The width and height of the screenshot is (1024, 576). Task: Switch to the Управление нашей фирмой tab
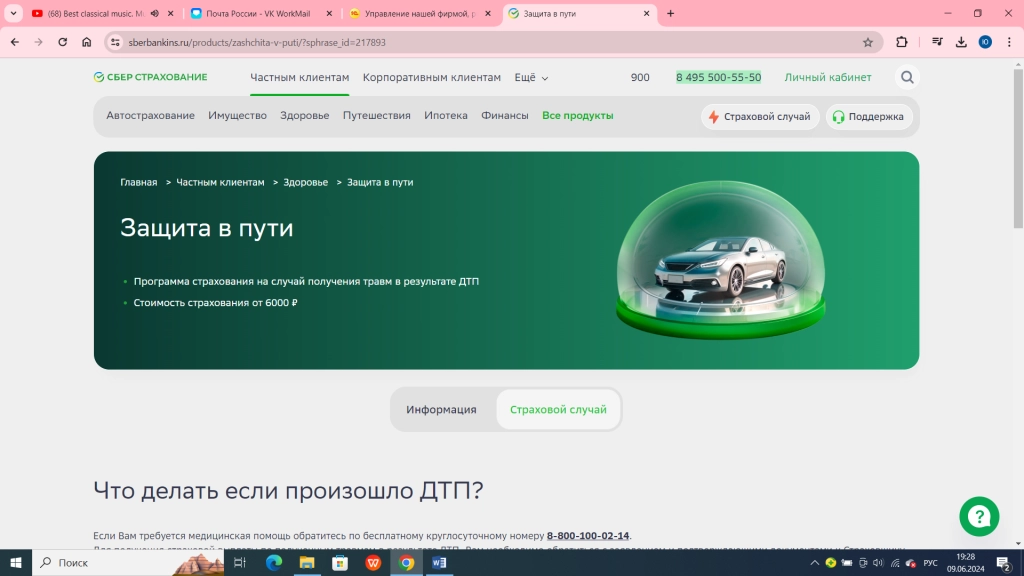[x=418, y=13]
